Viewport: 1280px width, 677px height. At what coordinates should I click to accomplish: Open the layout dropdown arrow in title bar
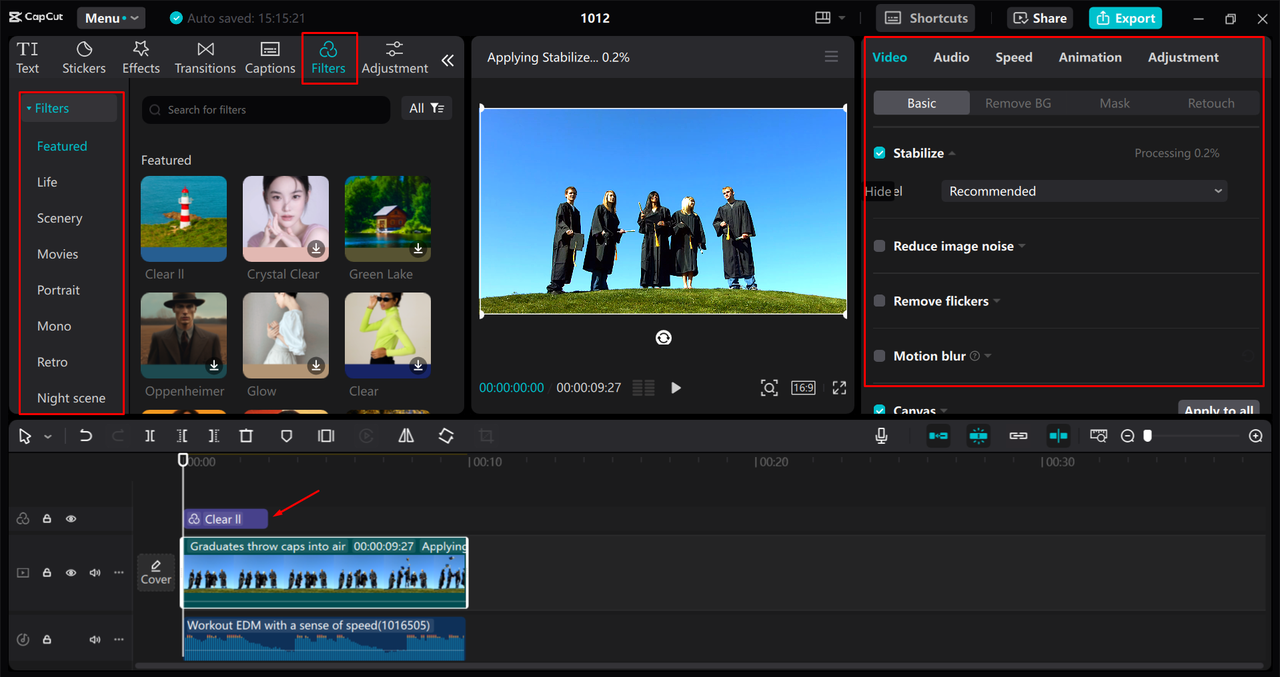tap(842, 19)
